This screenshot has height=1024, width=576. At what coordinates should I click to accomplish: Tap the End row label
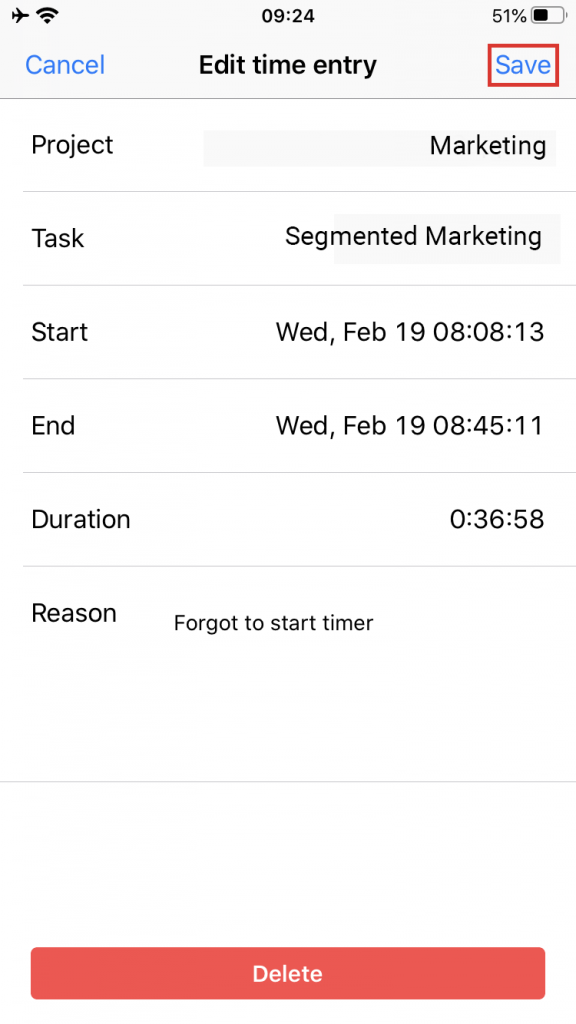(53, 426)
